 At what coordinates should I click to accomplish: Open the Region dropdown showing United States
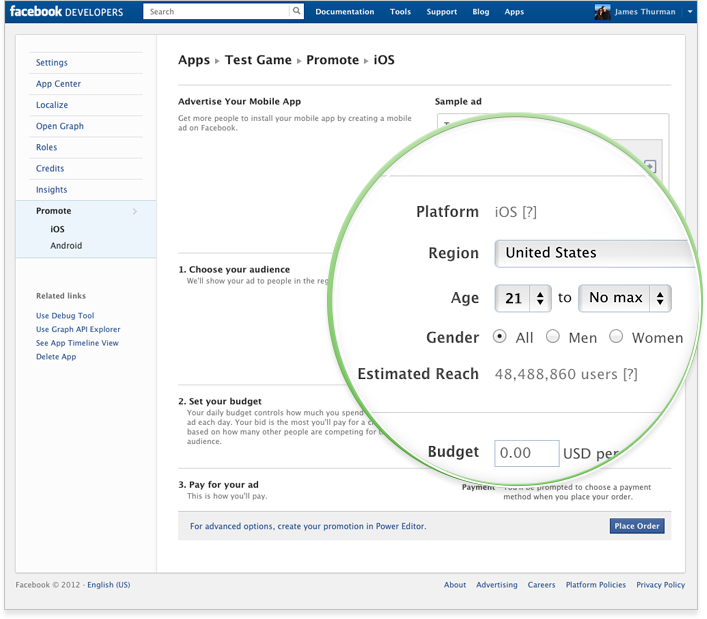pos(594,253)
